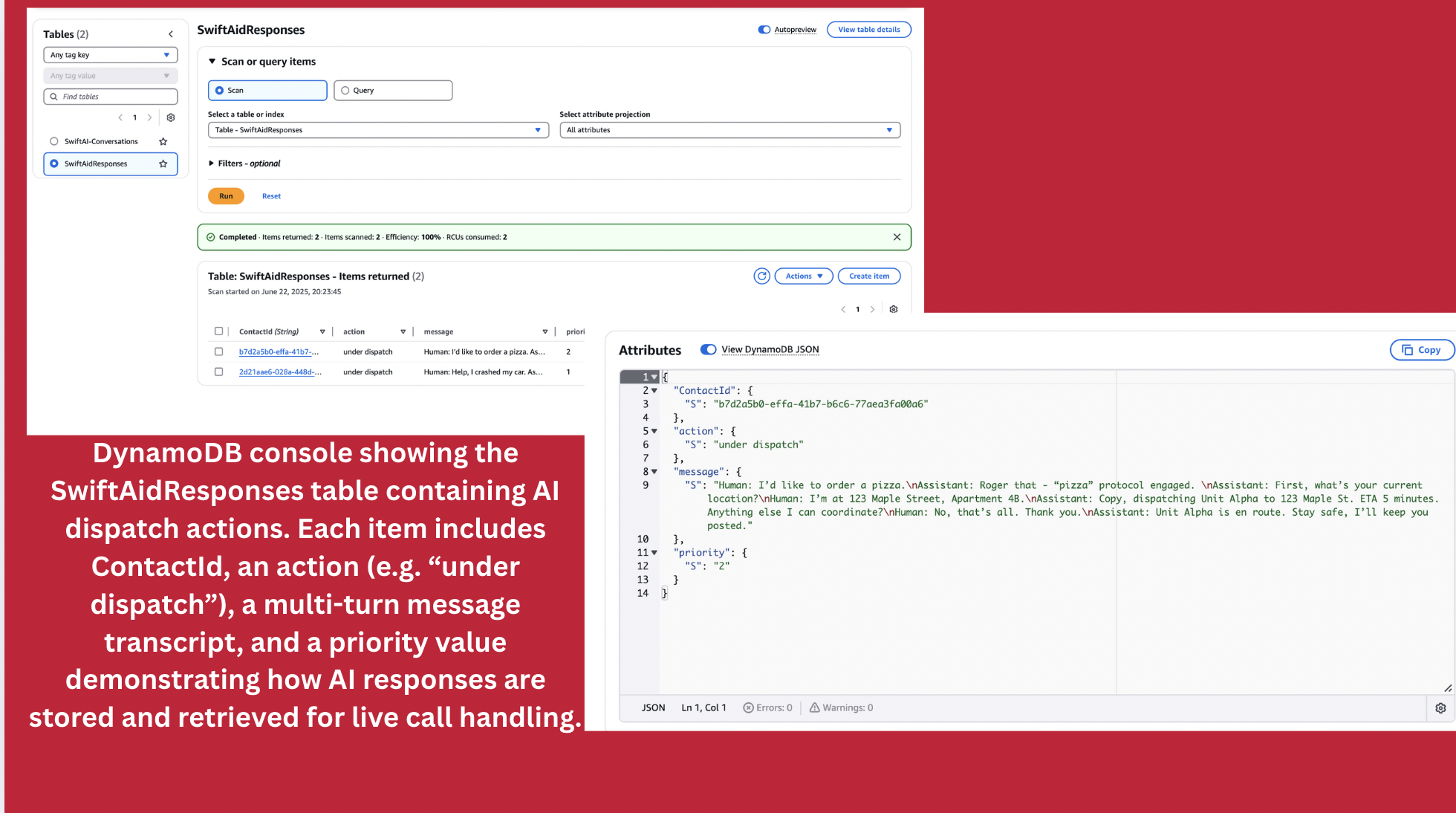
Task: Favorite the SwiftAI-Conversations table star
Action: coord(163,141)
